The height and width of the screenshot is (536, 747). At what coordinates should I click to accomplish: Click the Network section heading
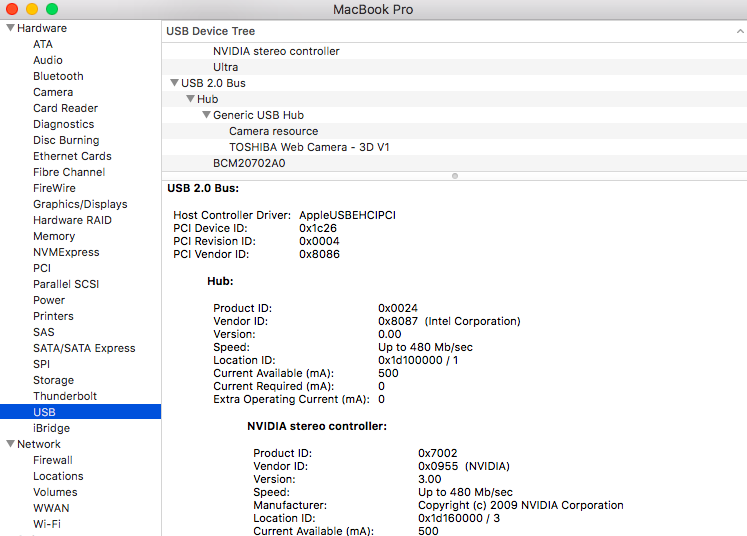click(39, 444)
